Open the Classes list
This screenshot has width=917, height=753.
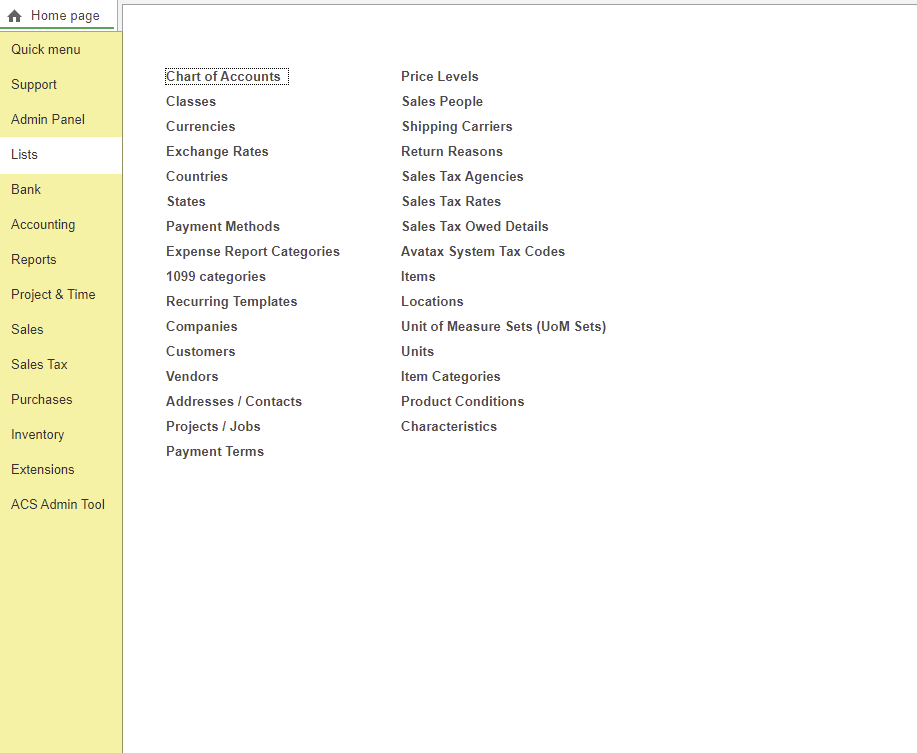(191, 102)
